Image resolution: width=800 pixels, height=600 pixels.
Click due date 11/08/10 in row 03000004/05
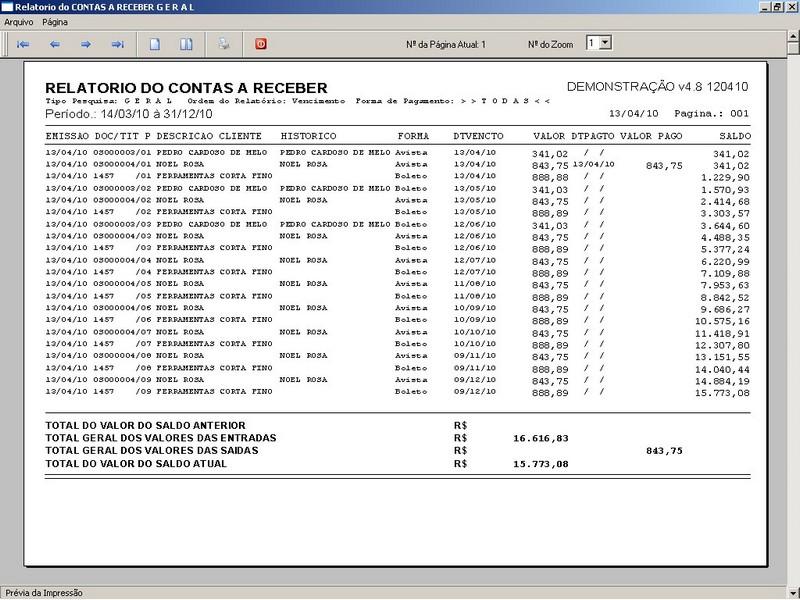coord(474,284)
